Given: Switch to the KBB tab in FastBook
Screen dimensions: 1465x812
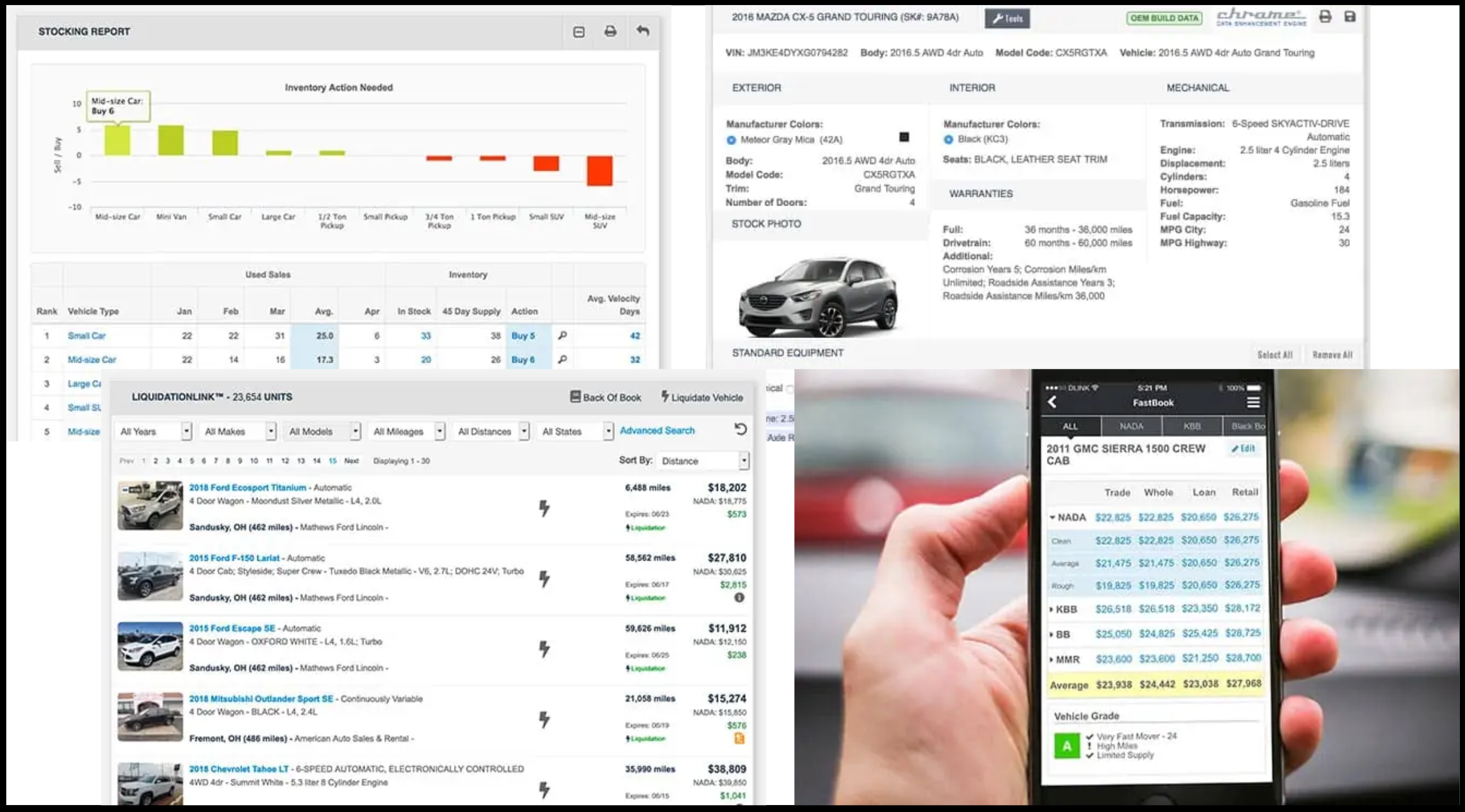Looking at the screenshot, I should click(x=1192, y=426).
